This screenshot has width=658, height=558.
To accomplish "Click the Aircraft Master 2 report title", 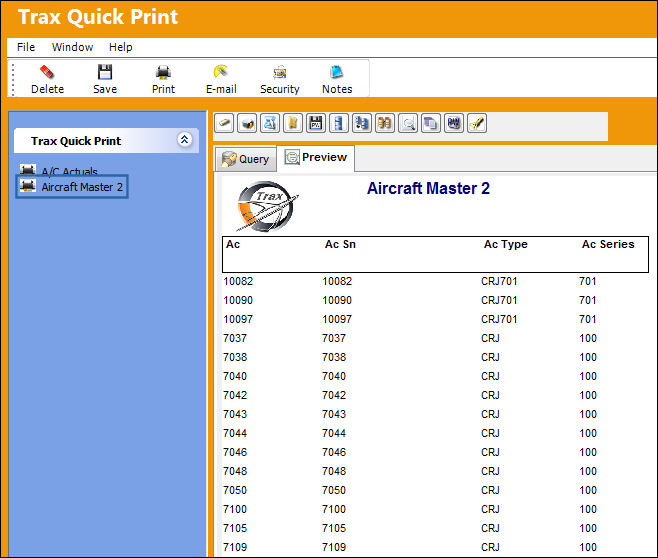I will [x=428, y=188].
